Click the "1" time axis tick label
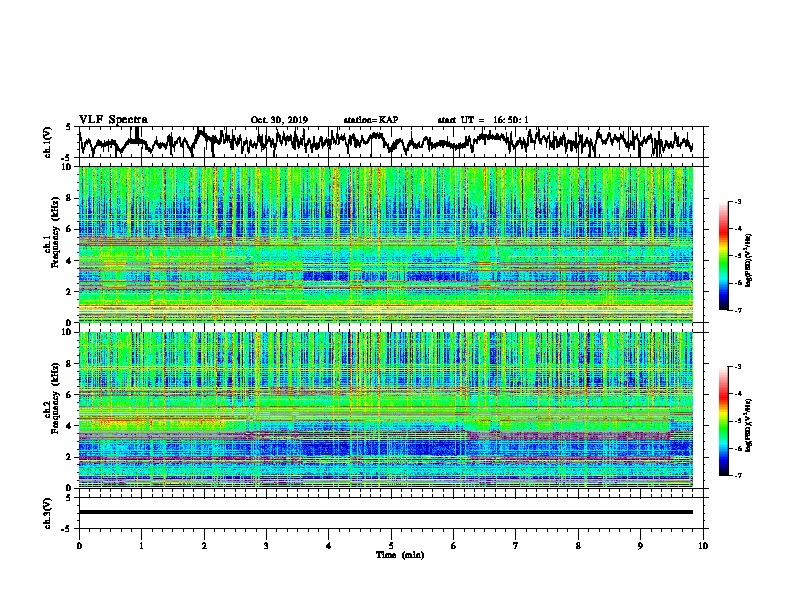 point(141,546)
